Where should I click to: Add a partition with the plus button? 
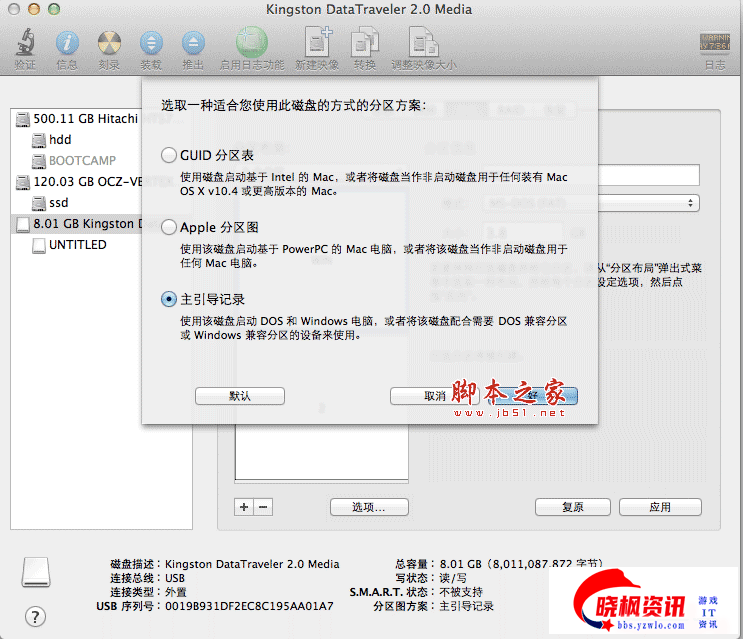245,507
